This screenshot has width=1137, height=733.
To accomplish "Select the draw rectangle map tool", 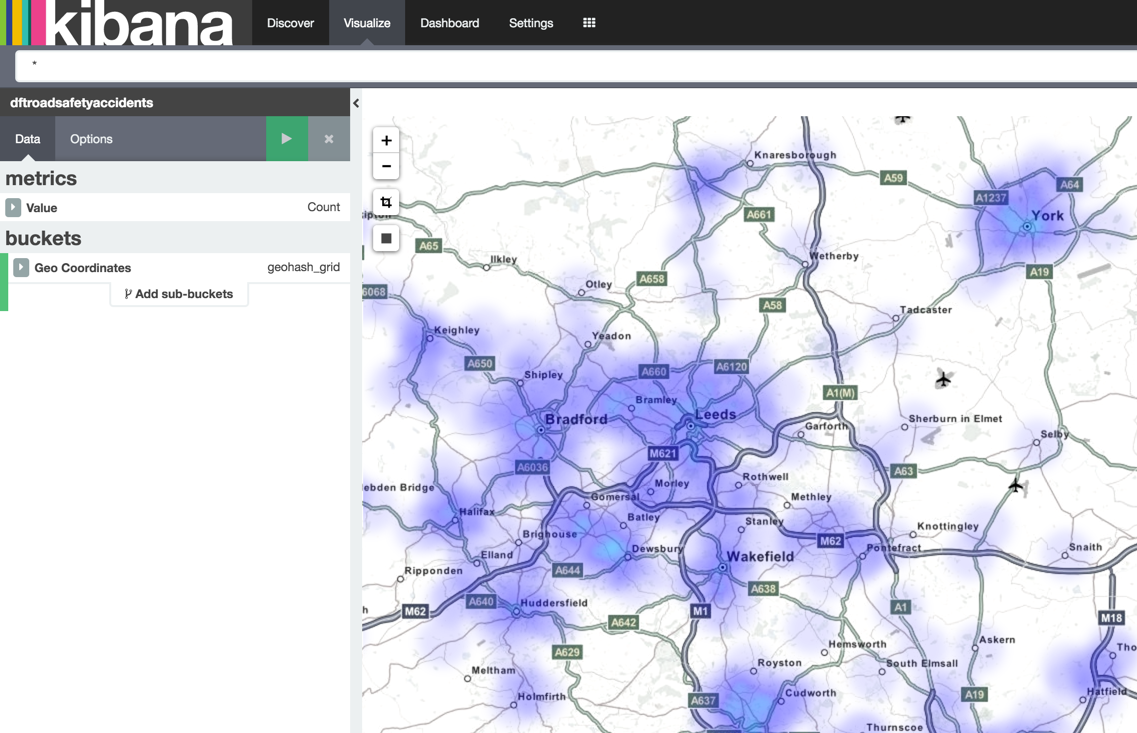I will pos(386,238).
